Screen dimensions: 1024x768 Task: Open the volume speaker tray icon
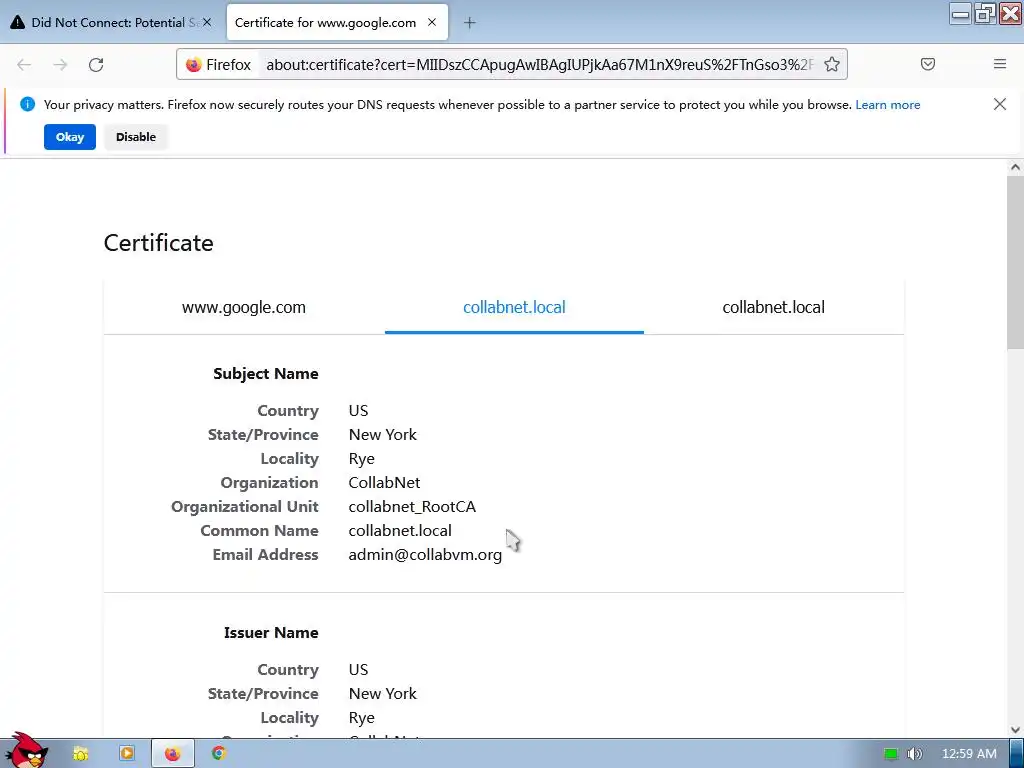pyautogui.click(x=914, y=754)
